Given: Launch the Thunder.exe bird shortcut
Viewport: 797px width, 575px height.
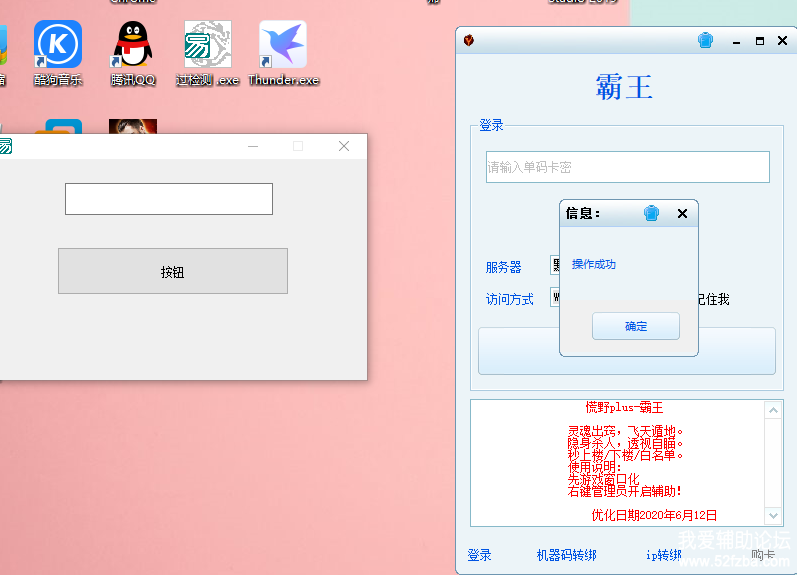Looking at the screenshot, I should (x=283, y=53).
